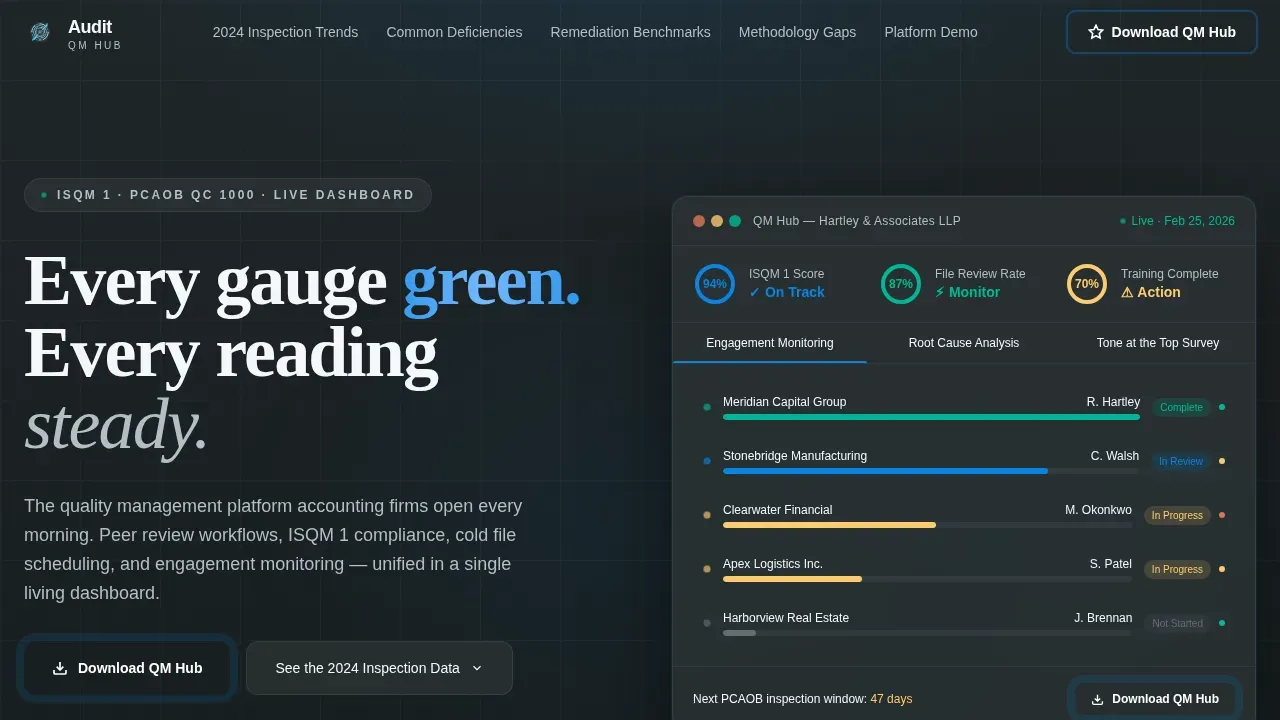The image size is (1280, 720).
Task: Click hero Download QM Hub button
Action: click(x=127, y=668)
